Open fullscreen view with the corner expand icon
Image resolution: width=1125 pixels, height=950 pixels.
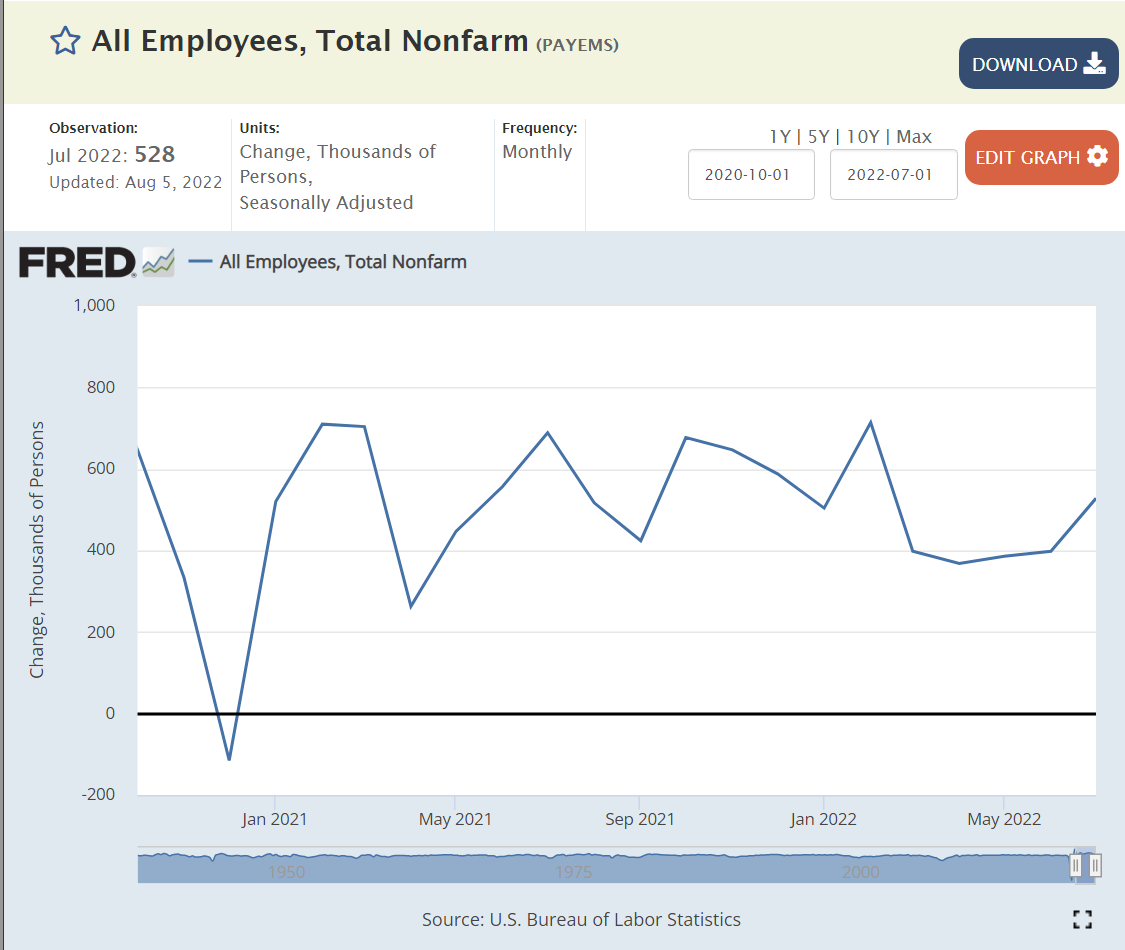coord(1081,919)
